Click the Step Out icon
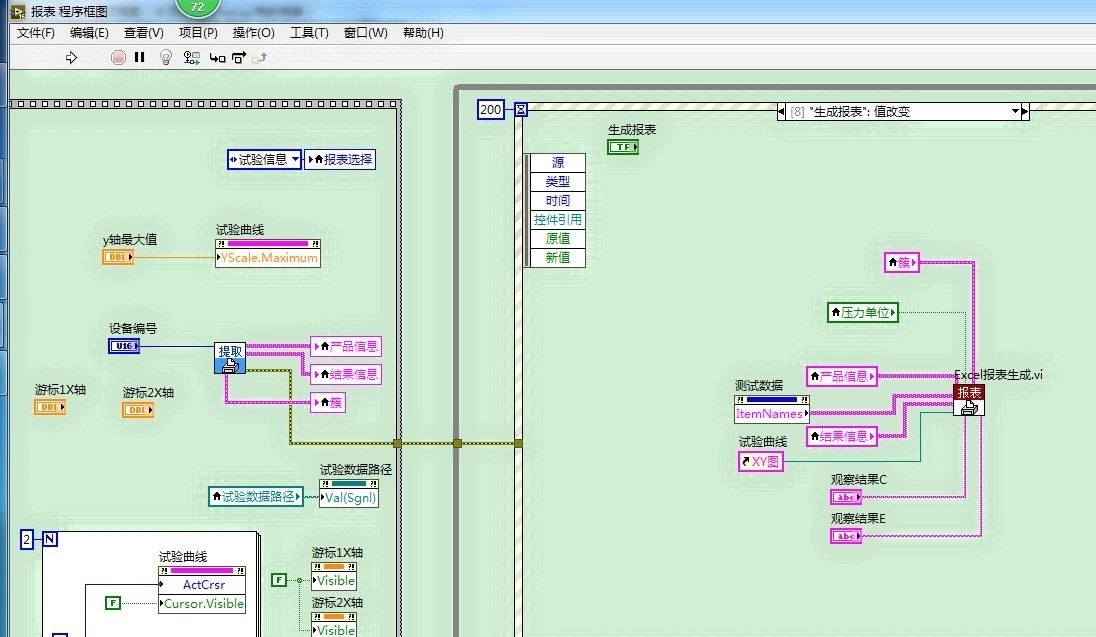Screen dimensions: 1096x637 coord(259,58)
